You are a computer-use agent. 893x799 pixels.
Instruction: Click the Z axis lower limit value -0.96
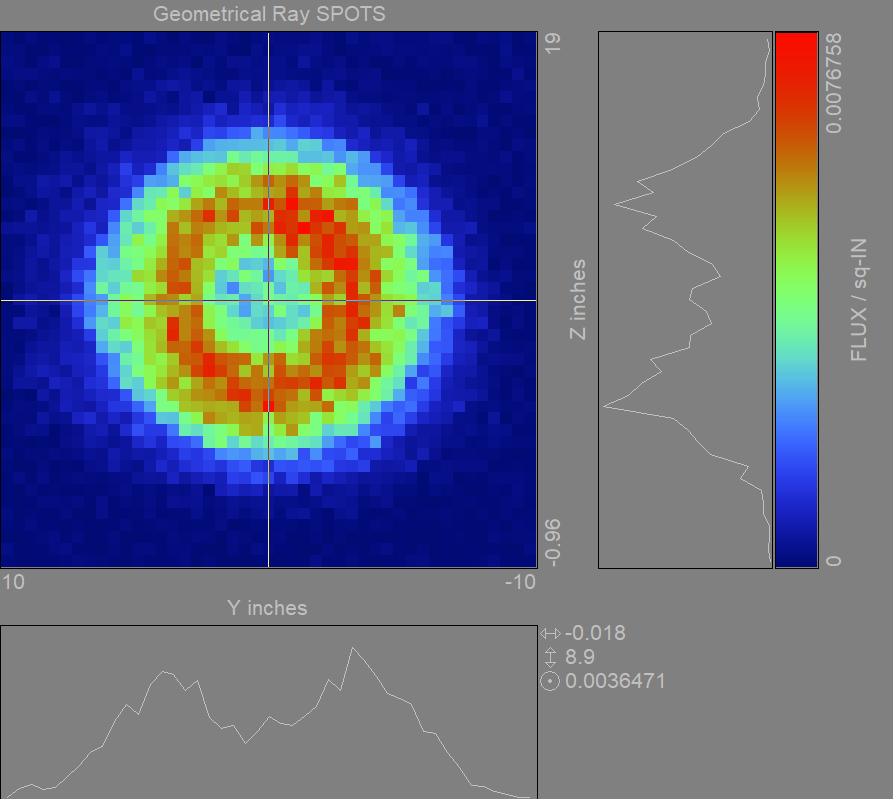pos(552,543)
